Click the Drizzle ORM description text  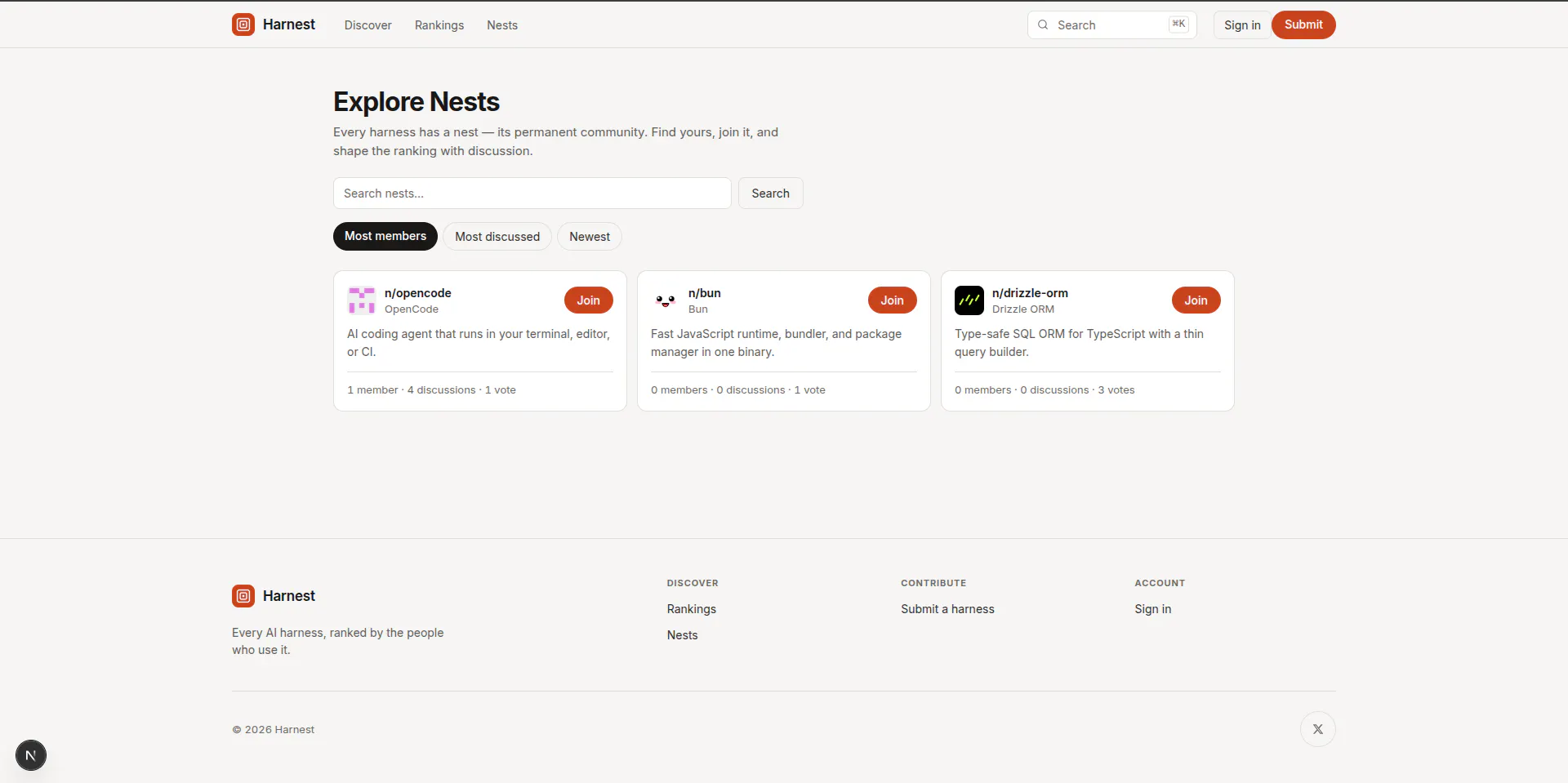point(1079,343)
